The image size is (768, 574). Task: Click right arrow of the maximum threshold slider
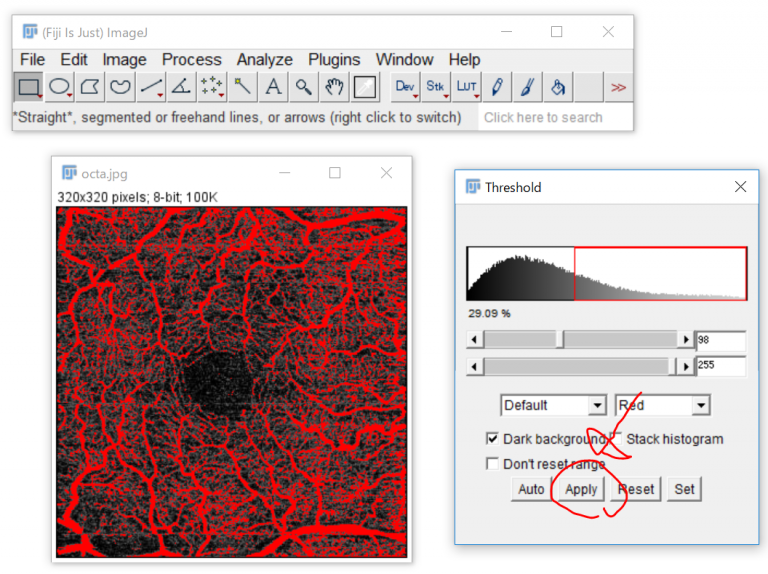686,366
